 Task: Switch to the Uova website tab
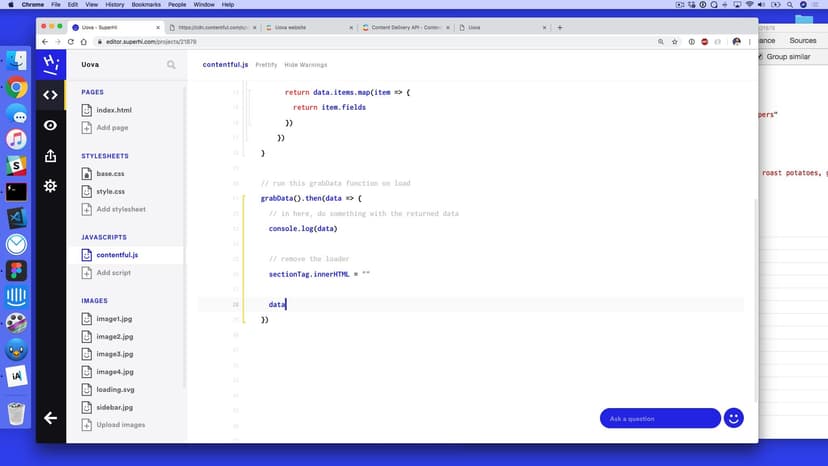click(x=300, y=27)
